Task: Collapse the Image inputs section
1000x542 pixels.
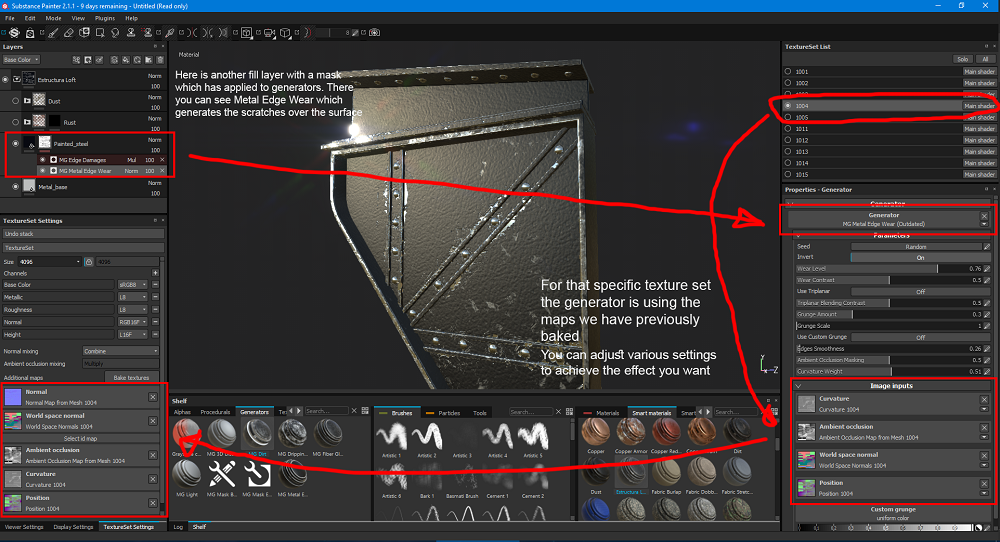Action: (x=798, y=386)
